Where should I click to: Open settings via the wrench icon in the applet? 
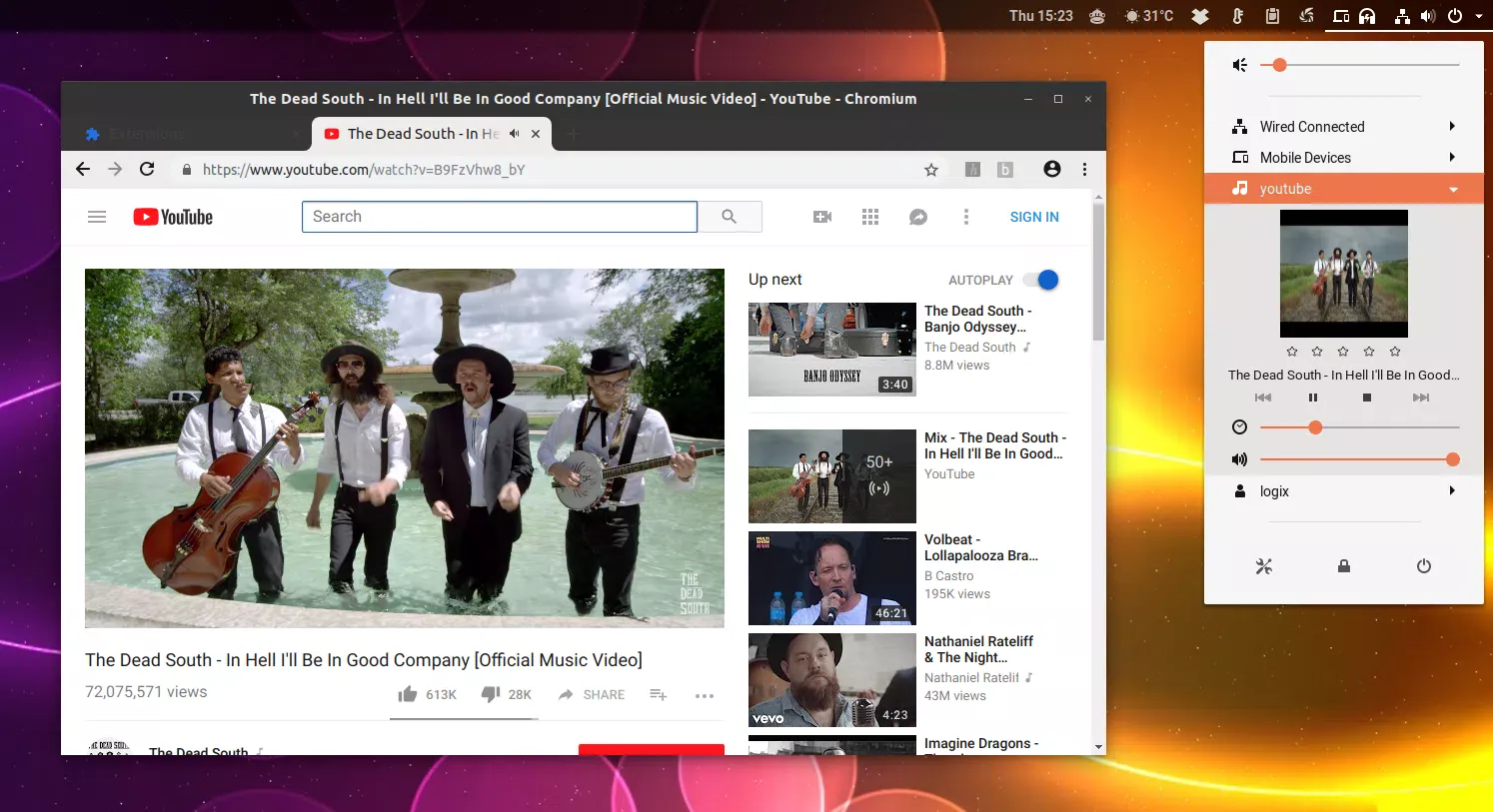pos(1263,566)
